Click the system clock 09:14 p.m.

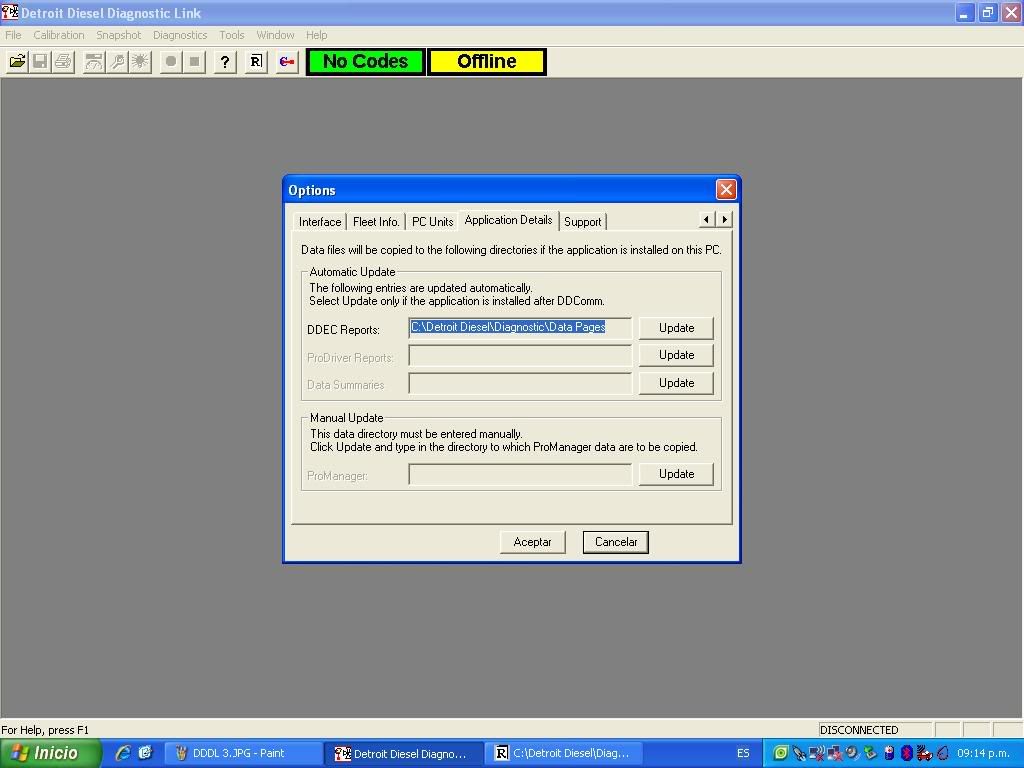983,753
